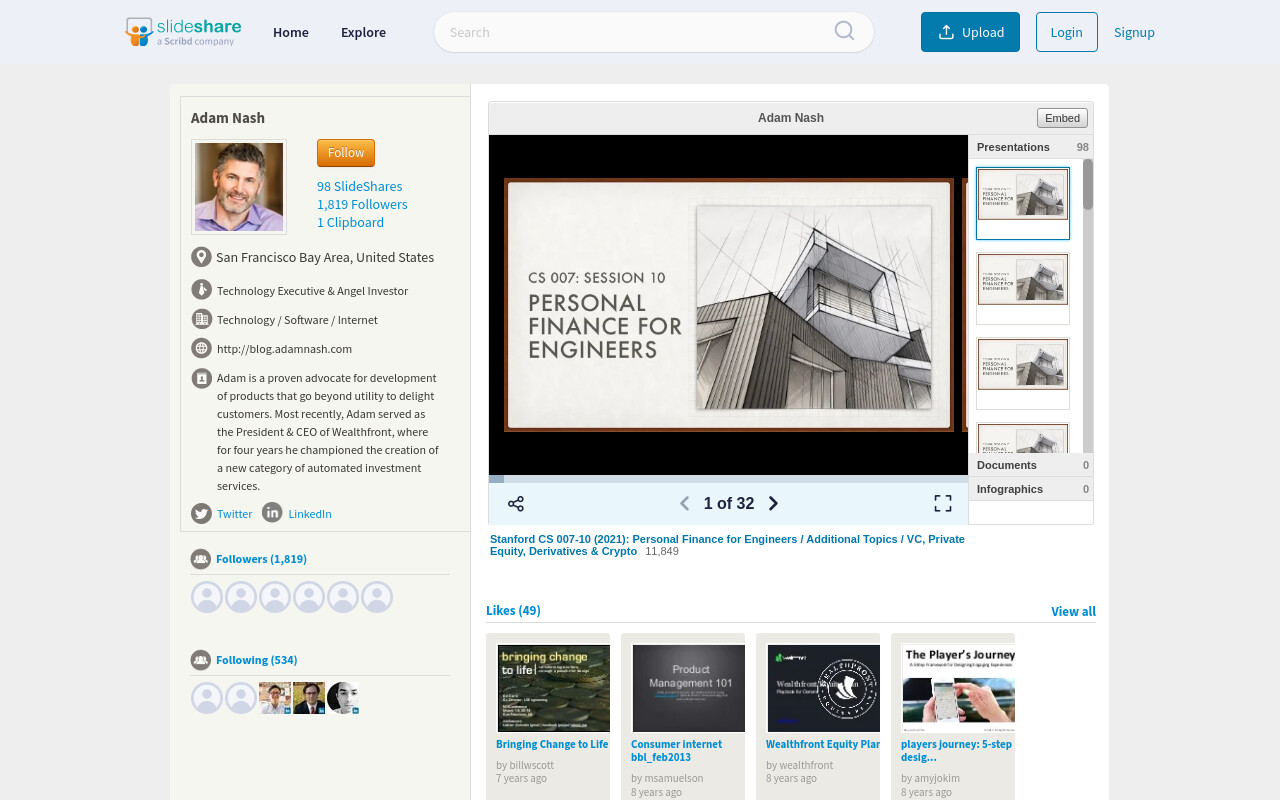Click the SlideShare logo
Image resolution: width=1280 pixels, height=800 pixels.
pos(183,32)
